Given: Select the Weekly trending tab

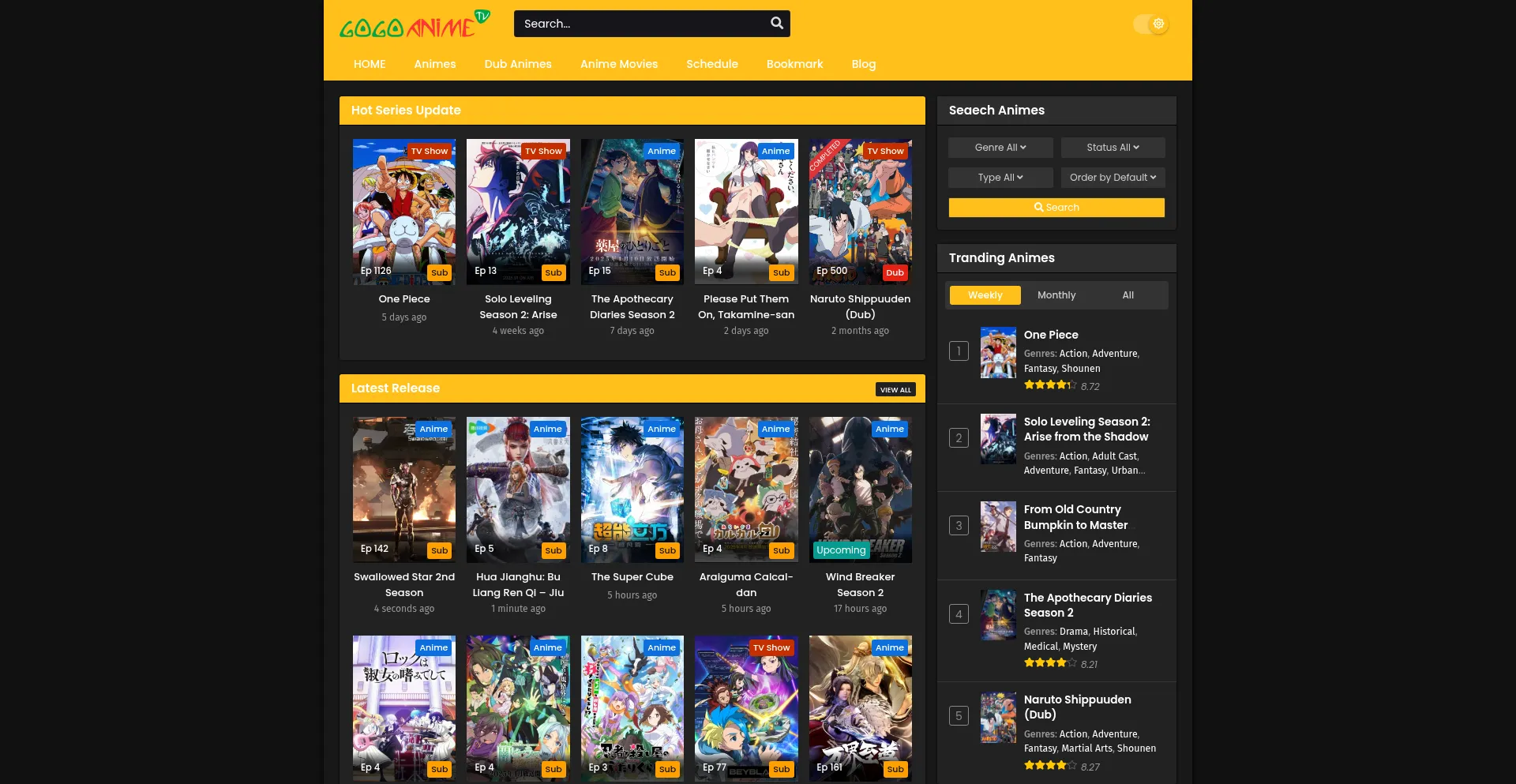Looking at the screenshot, I should (985, 295).
